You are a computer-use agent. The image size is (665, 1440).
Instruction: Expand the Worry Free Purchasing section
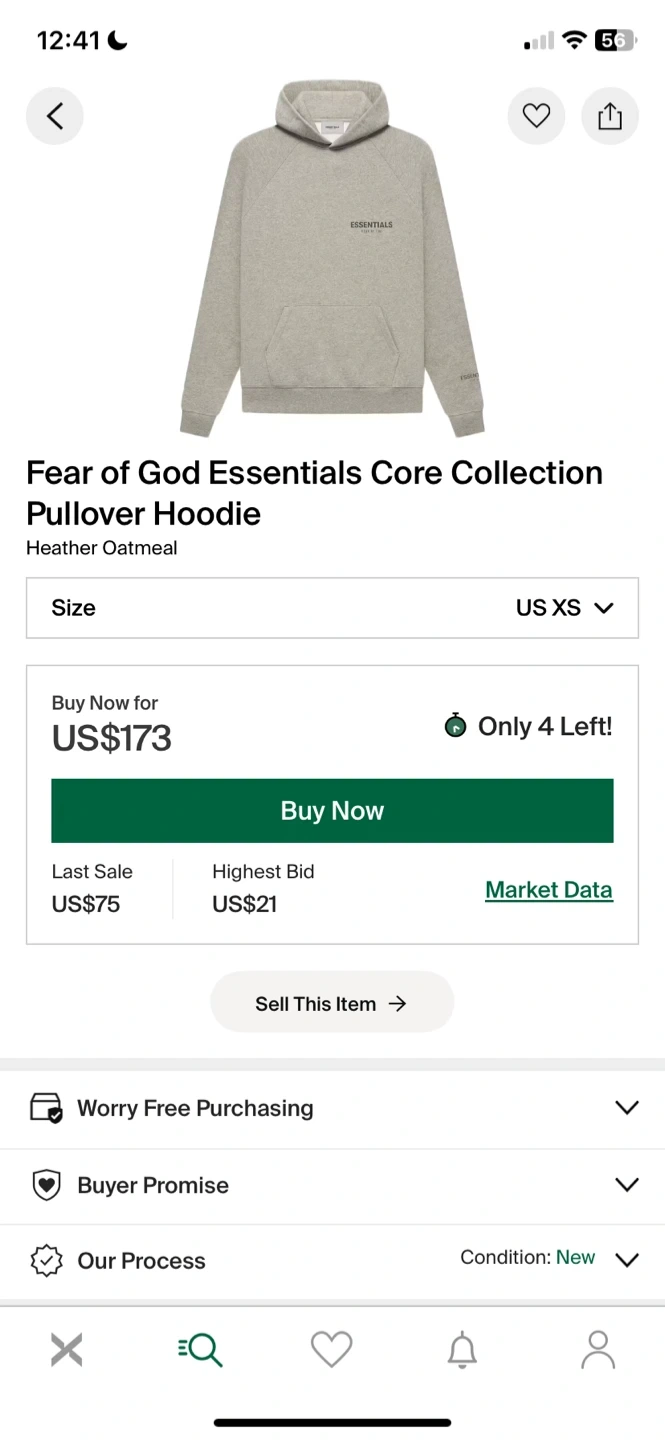pos(332,1108)
